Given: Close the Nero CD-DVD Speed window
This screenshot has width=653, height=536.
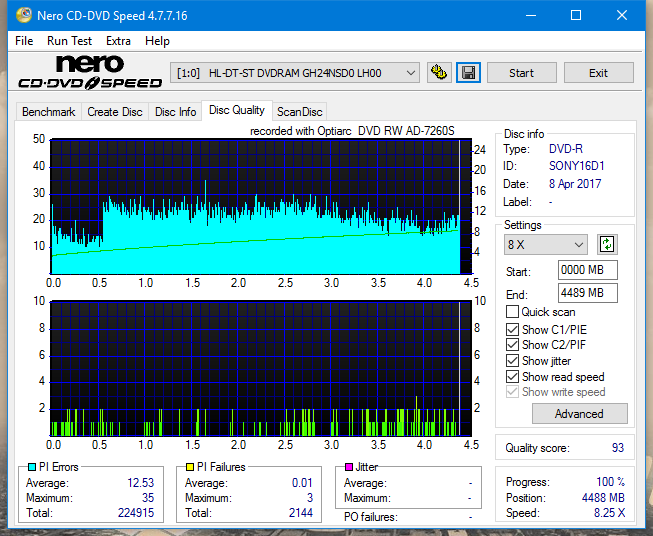Looking at the screenshot, I should point(622,15).
